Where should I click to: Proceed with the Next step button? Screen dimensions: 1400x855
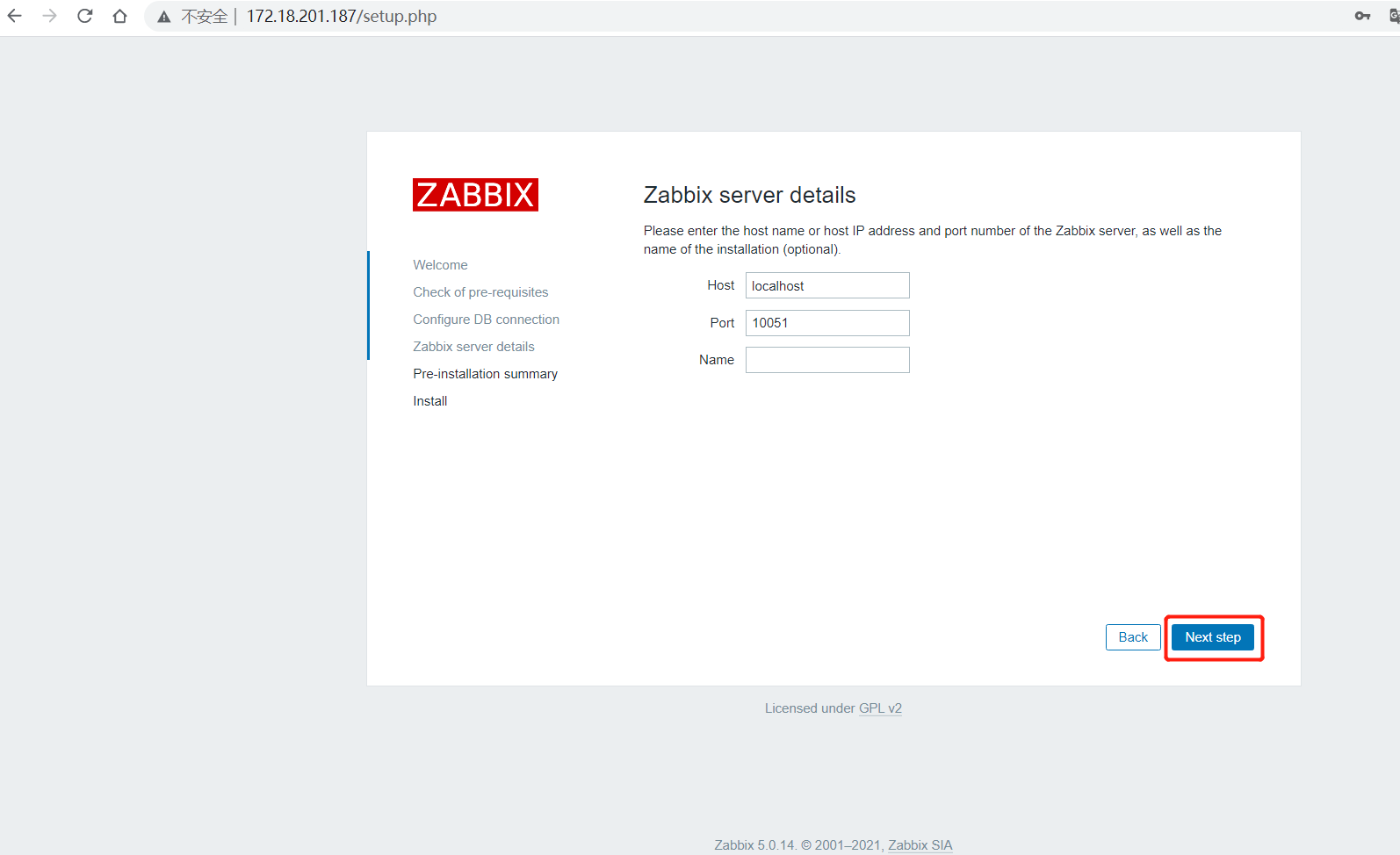(1213, 637)
